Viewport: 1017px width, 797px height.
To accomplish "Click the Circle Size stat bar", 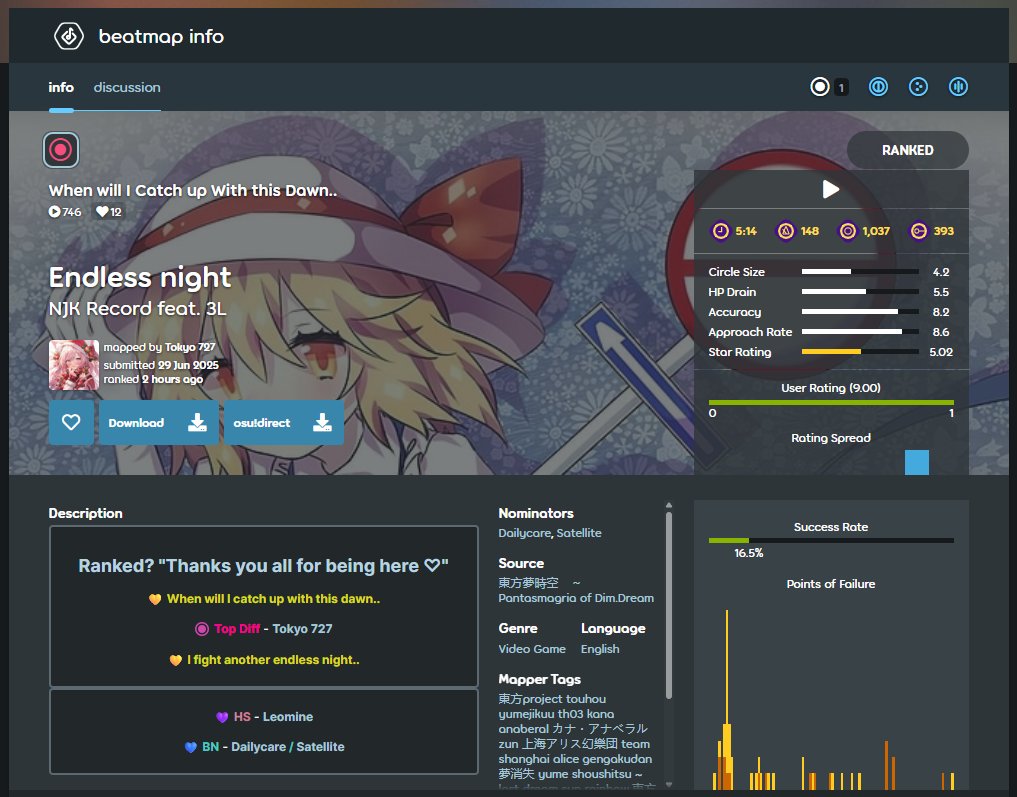I will pos(860,272).
